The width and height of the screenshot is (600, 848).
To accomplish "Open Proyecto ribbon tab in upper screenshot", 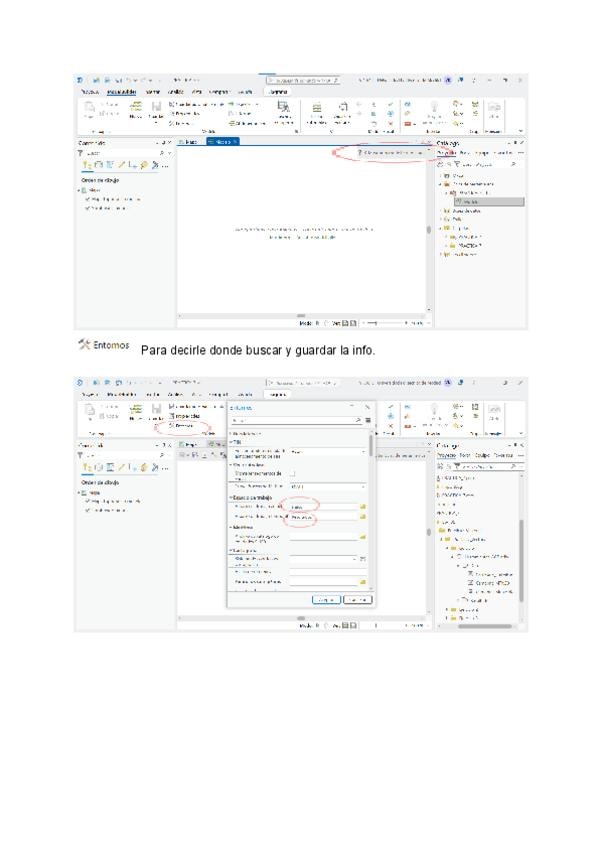I will [x=89, y=92].
